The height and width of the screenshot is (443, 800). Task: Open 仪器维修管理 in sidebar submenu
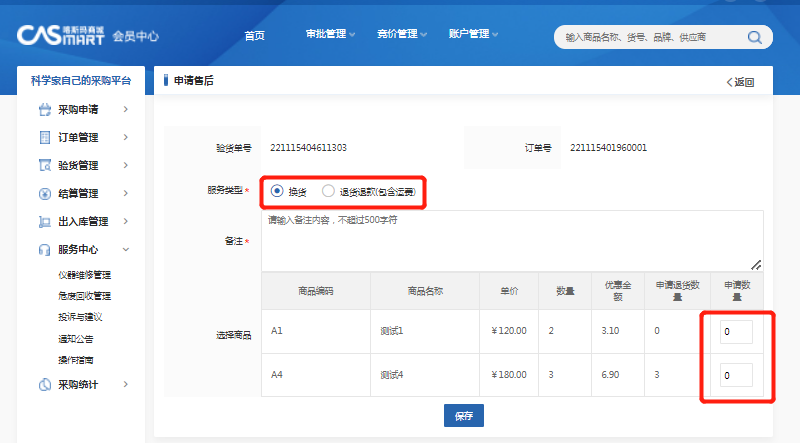point(84,274)
